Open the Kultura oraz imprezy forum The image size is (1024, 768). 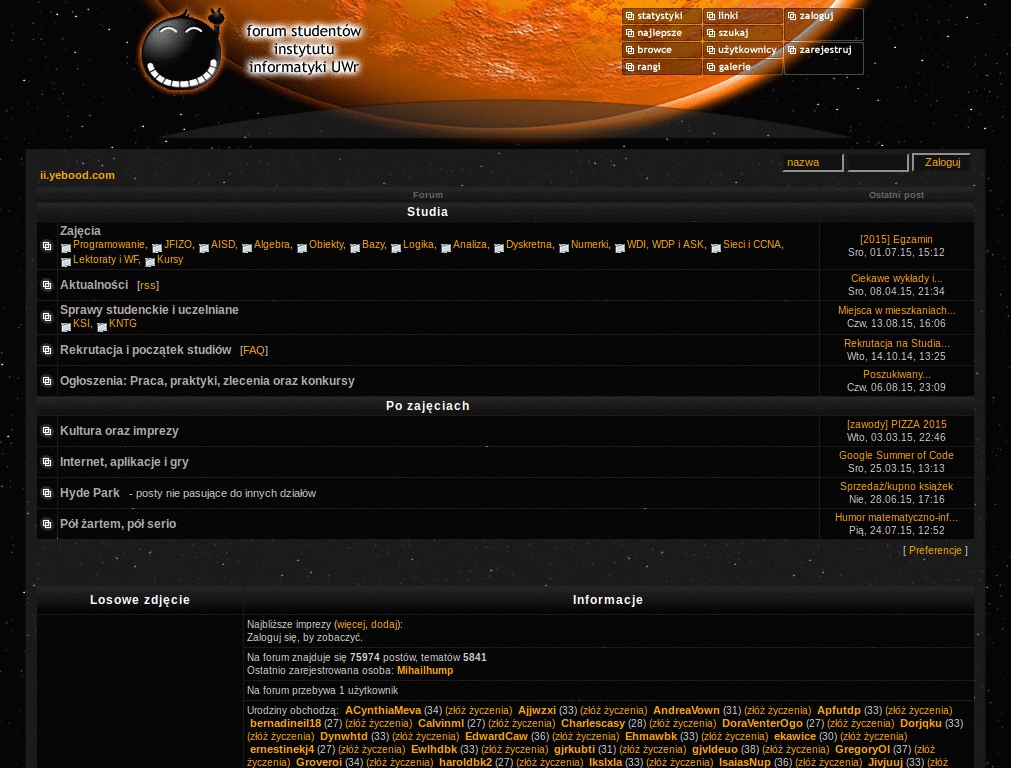click(x=119, y=431)
